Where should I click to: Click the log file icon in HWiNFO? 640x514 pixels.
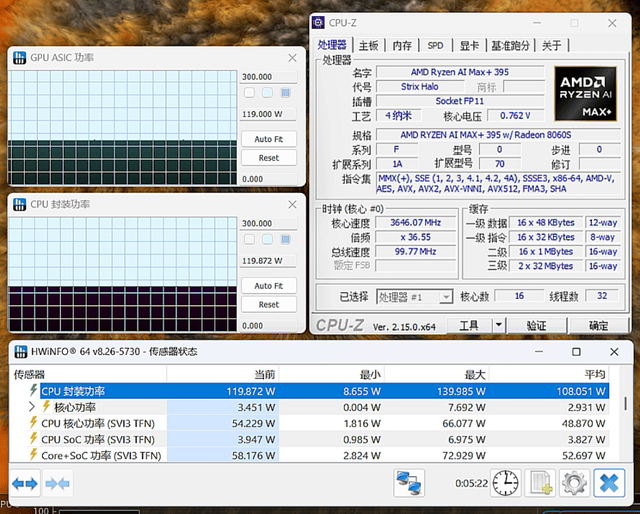pyautogui.click(x=540, y=483)
